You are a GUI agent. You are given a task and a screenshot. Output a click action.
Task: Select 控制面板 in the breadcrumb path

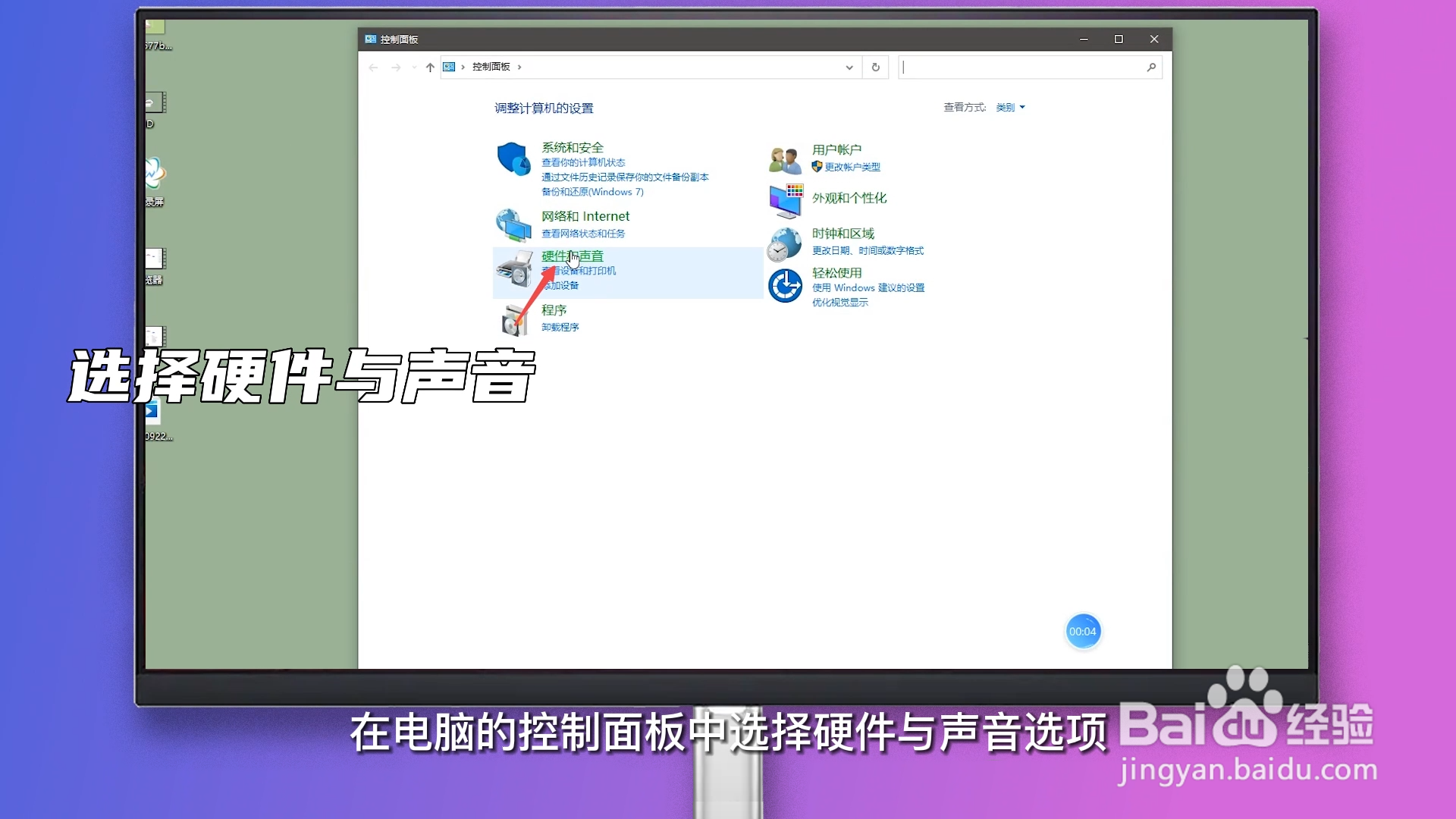point(492,67)
